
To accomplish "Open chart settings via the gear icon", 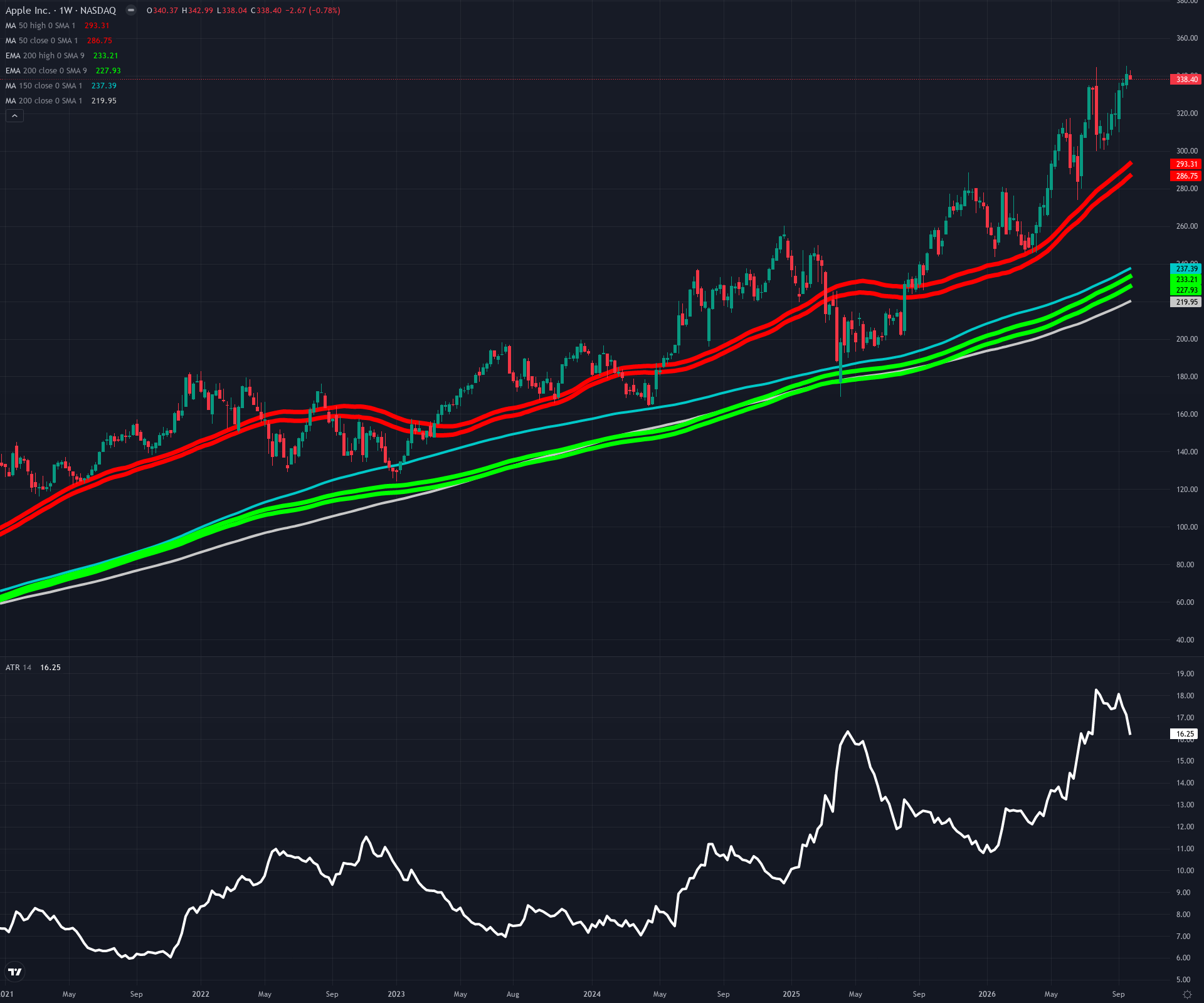I will pyautogui.click(x=1187, y=994).
